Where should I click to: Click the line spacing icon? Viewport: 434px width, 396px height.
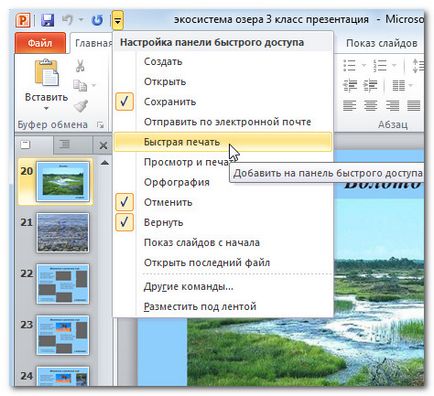(418, 66)
